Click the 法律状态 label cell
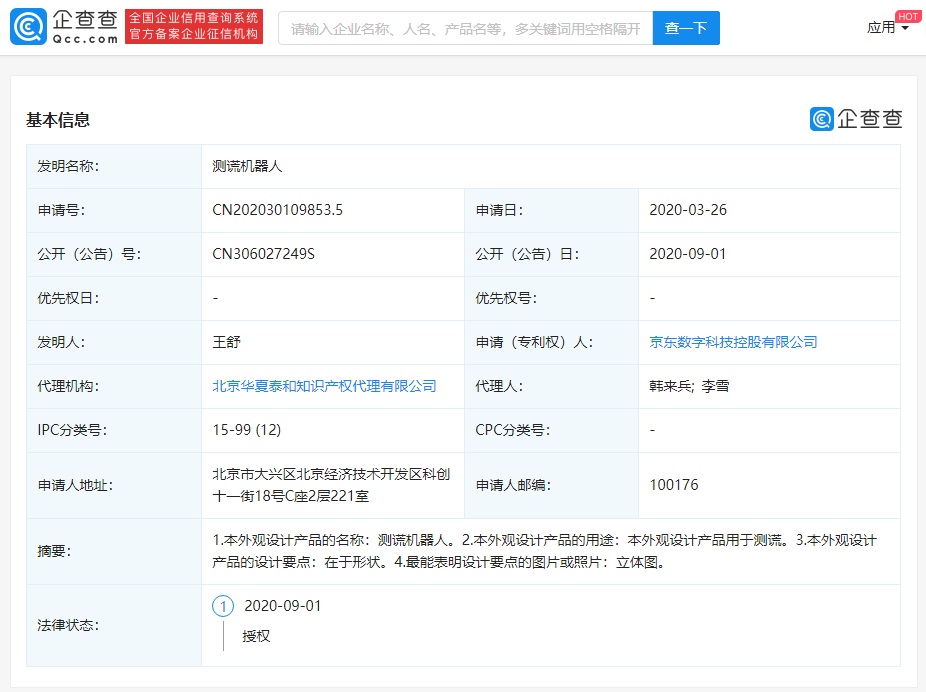The image size is (926, 692). 114,626
